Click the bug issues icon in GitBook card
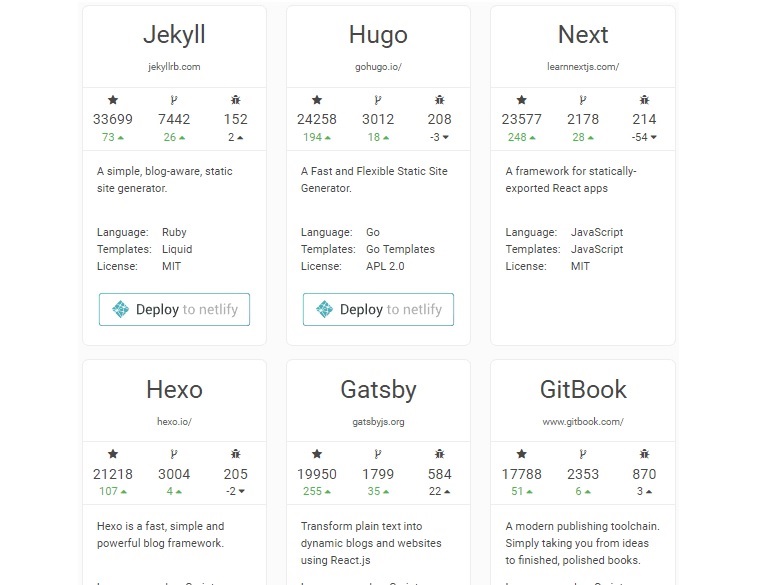758x585 pixels. (644, 454)
